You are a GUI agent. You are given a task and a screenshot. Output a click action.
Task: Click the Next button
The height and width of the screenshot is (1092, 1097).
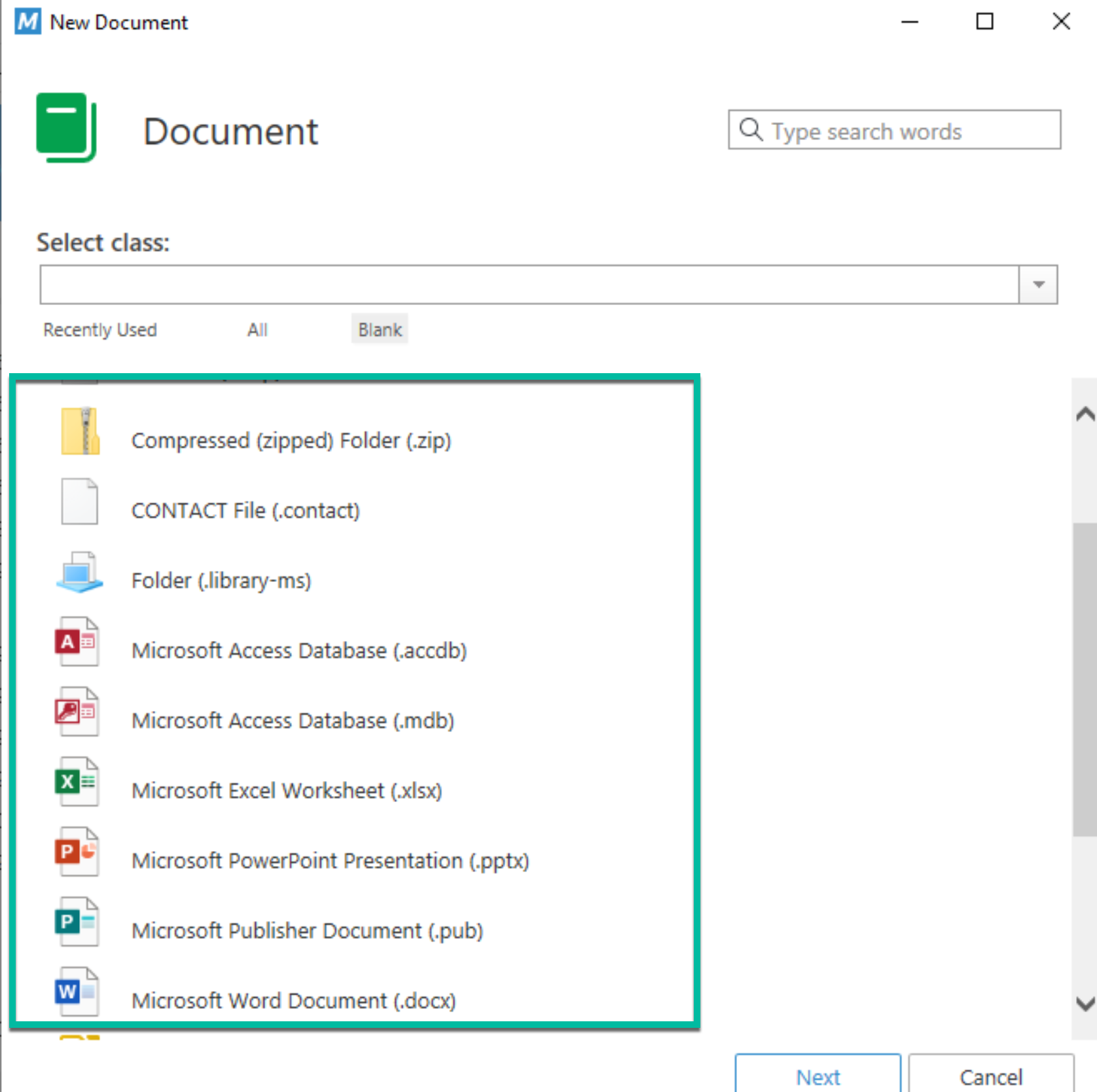[x=818, y=1074]
